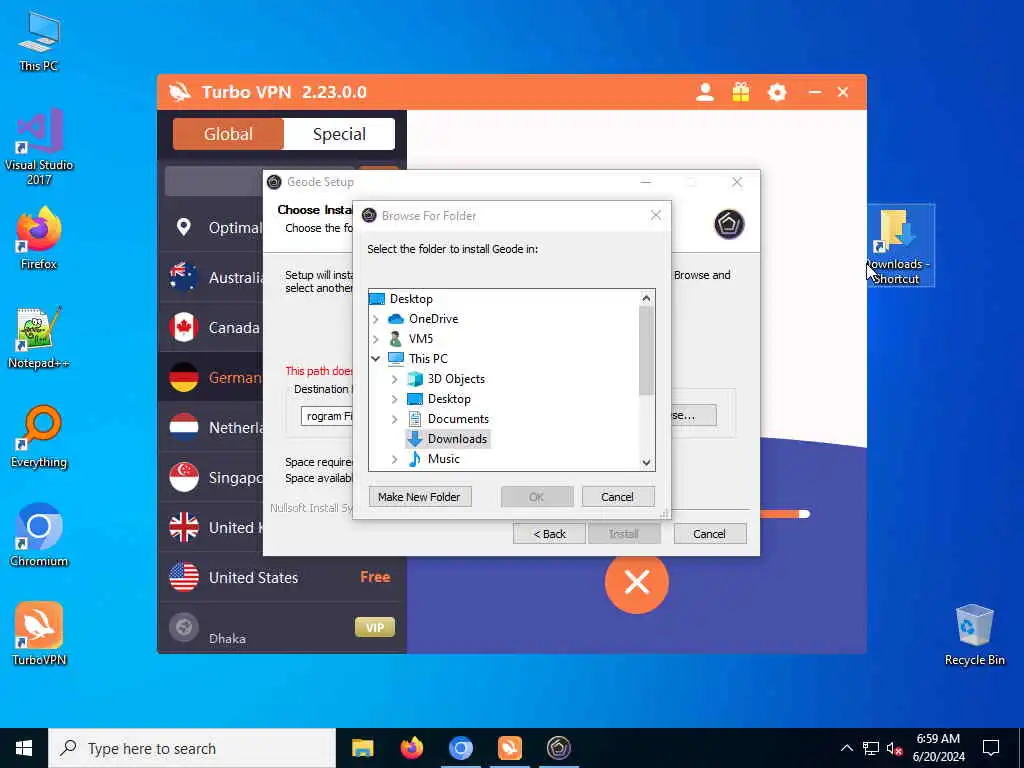Click the taskbar search box
1024x768 pixels.
pyautogui.click(x=192, y=748)
